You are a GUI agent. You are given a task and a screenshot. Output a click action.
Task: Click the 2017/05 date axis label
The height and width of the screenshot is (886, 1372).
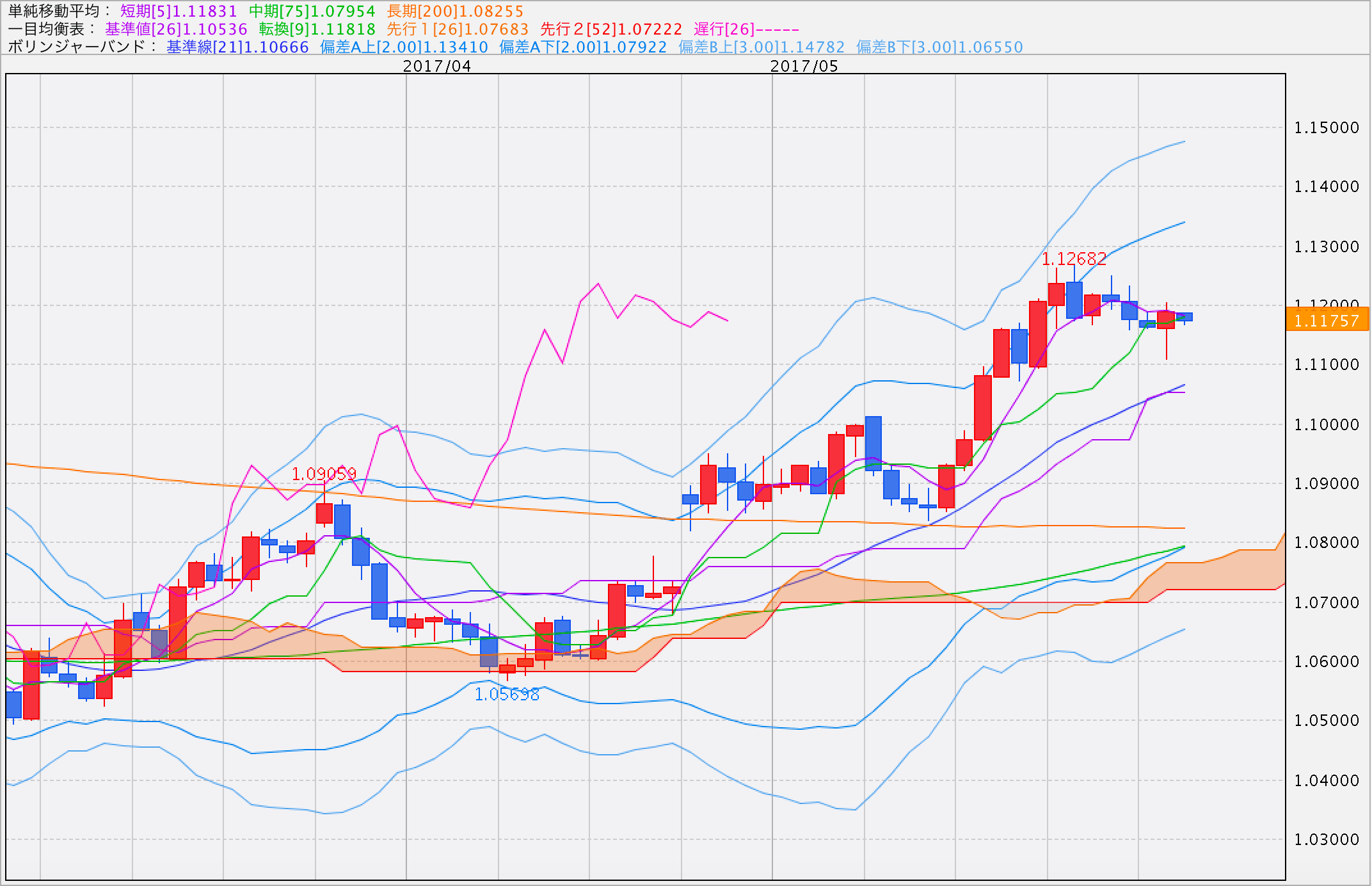[x=804, y=66]
